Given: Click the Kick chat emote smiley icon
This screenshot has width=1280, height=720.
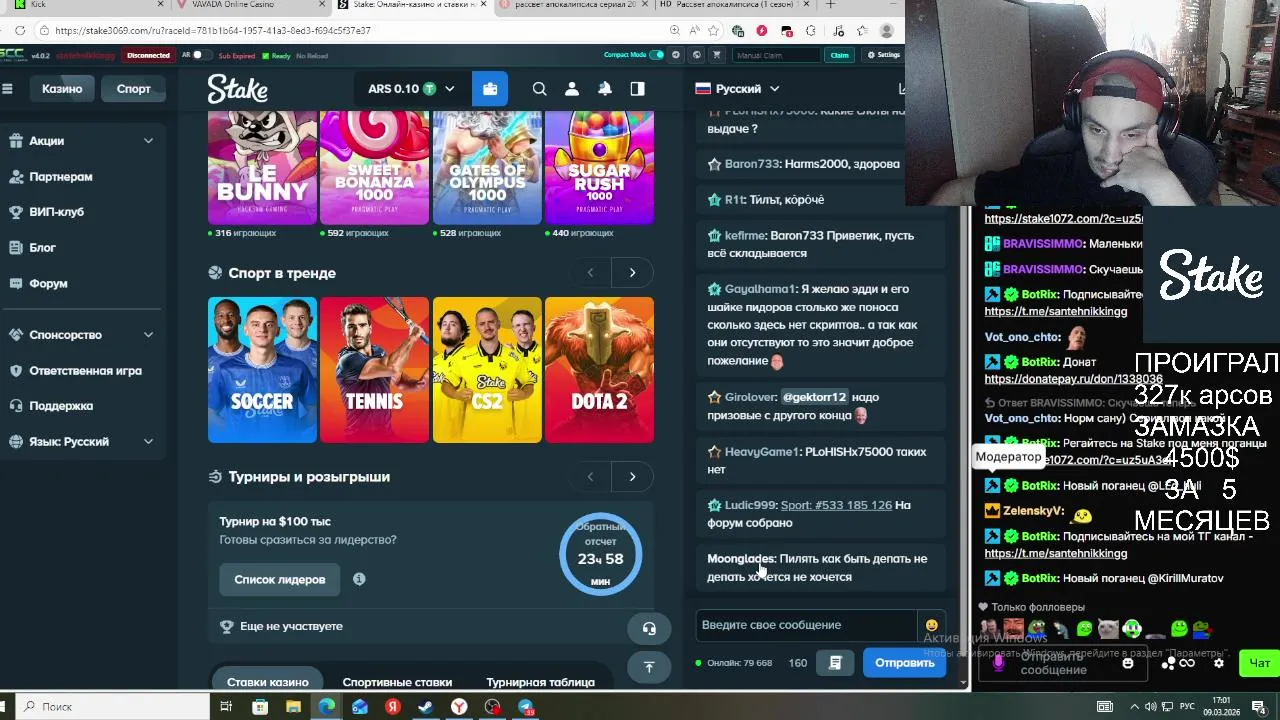Looking at the screenshot, I should click(x=1128, y=663).
